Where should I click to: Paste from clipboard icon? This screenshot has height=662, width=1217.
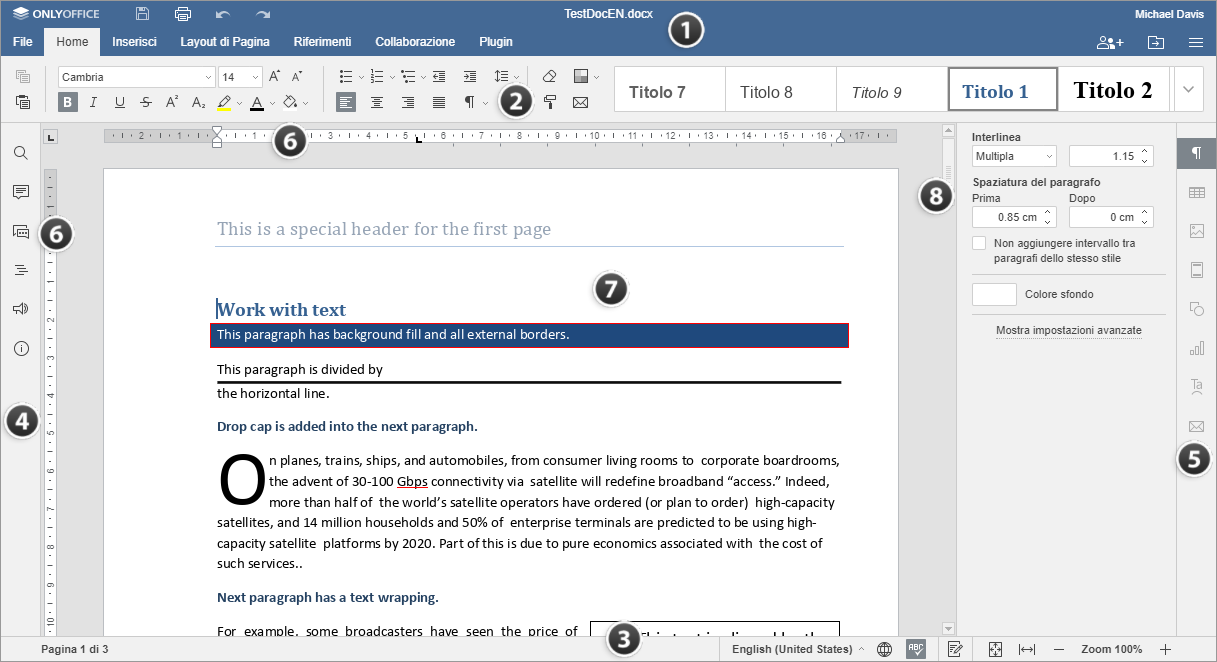point(23,101)
